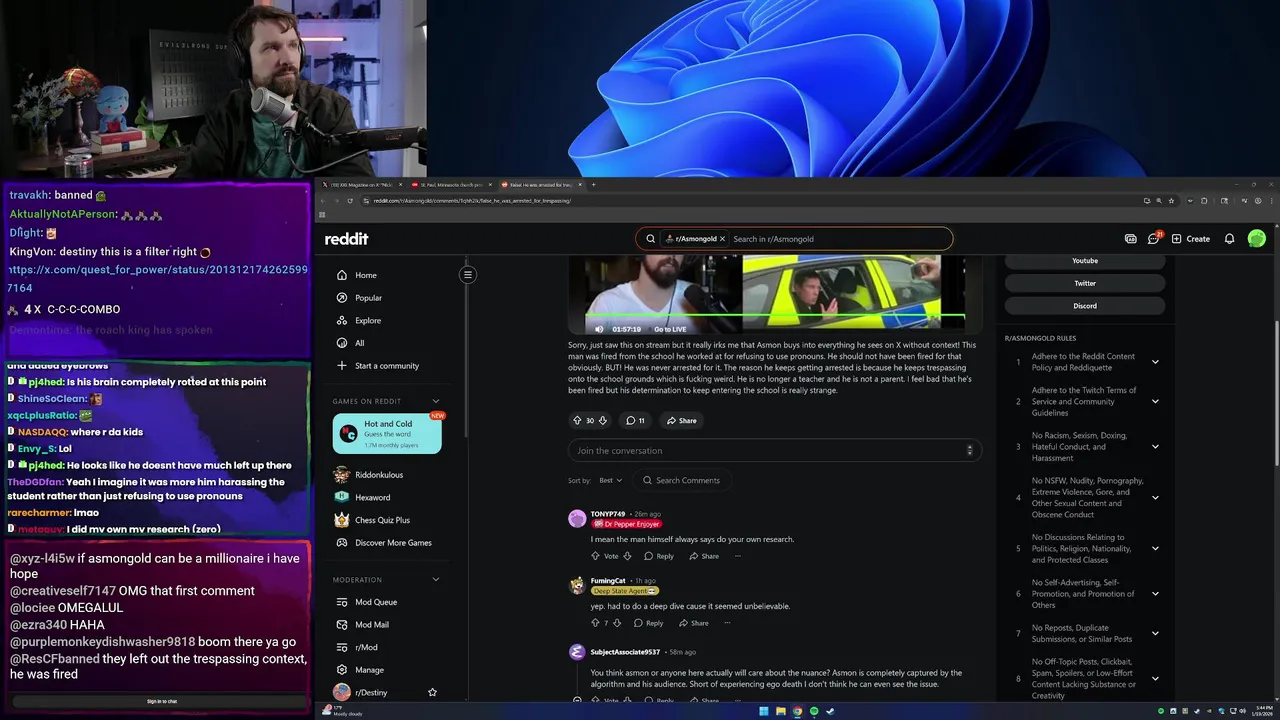Open the All feed
Viewport: 1280px width, 720px height.
[x=359, y=343]
